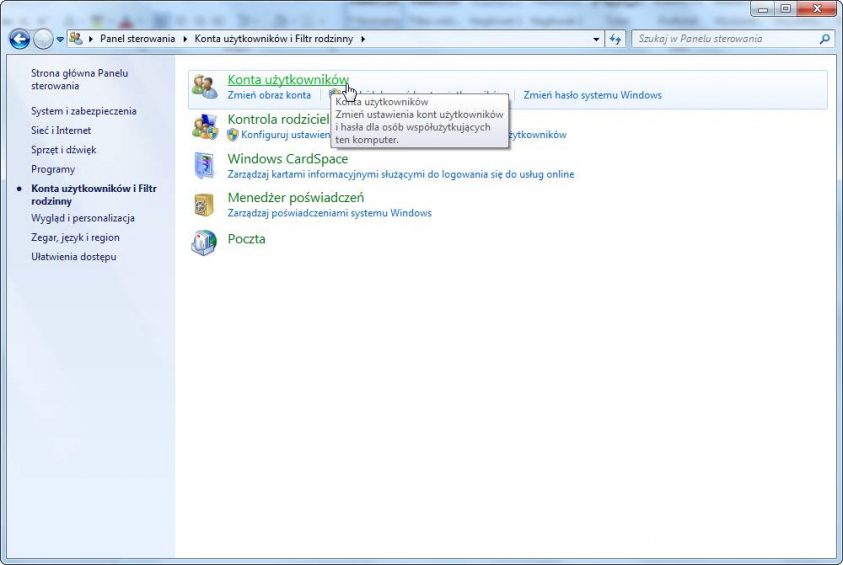Click the Kontrola rodzicielska icon
Viewport: 843px width, 565px height.
click(x=205, y=126)
